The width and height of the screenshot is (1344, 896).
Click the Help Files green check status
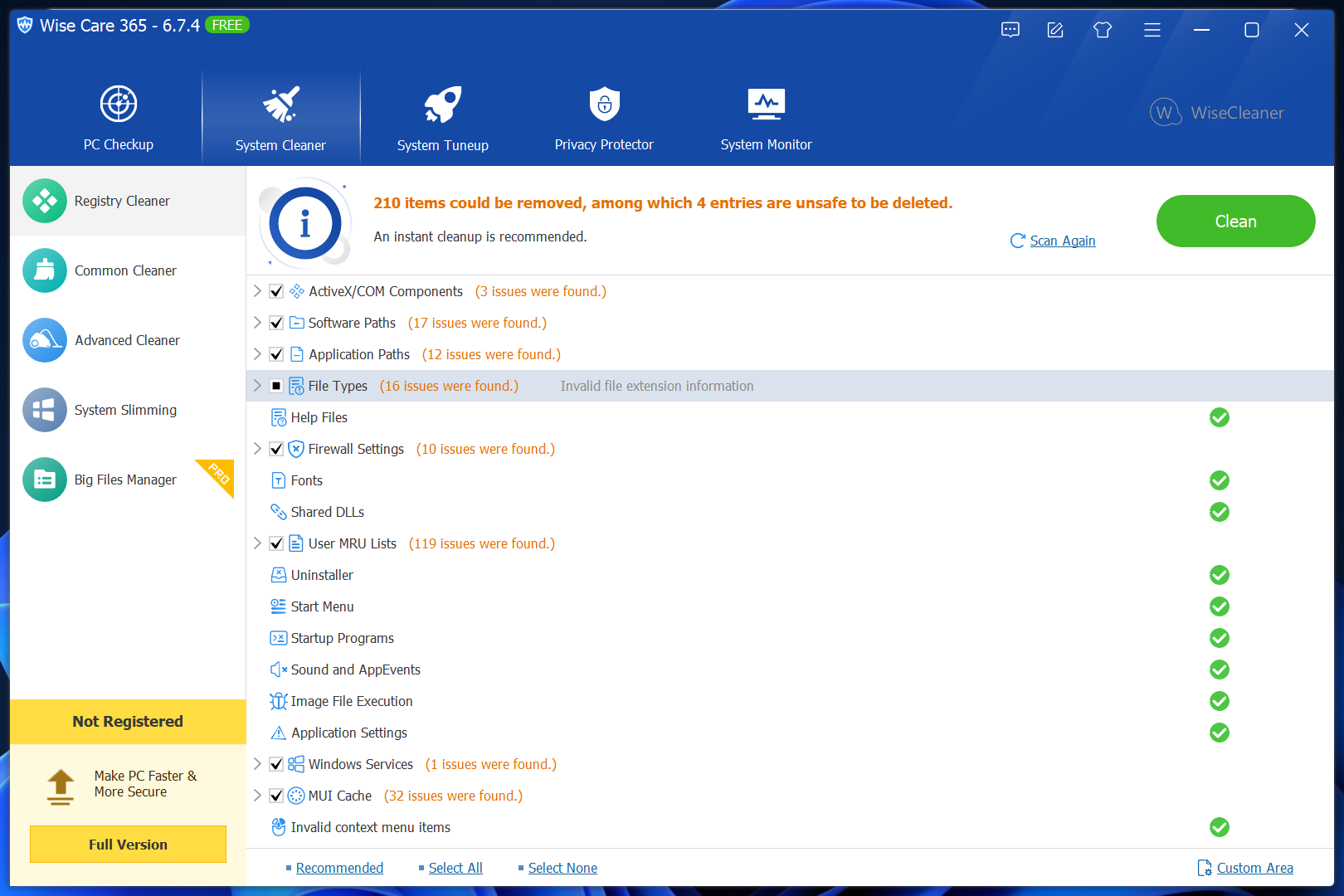pos(1220,417)
